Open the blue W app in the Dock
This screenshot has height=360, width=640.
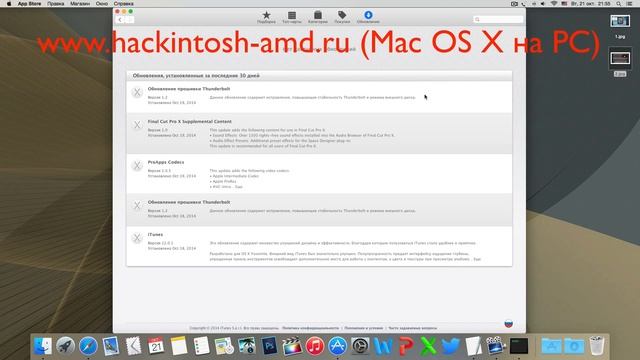pos(383,346)
